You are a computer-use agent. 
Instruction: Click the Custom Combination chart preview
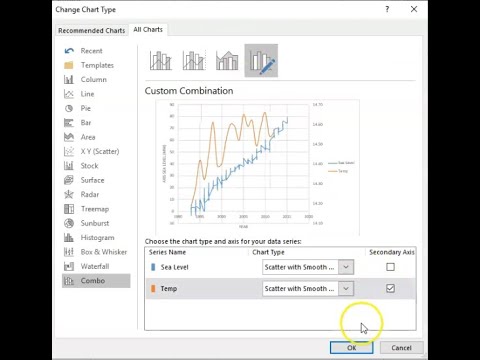[x=257, y=167]
